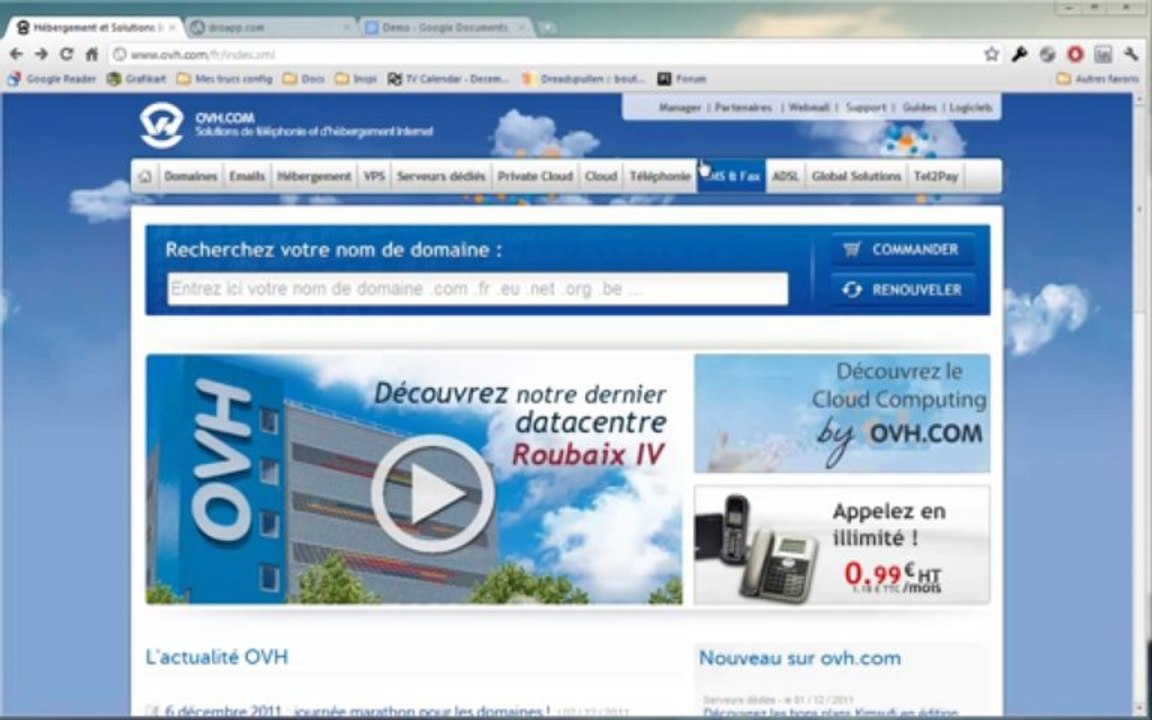Click the Nouveau sur ovh.com heading

pyautogui.click(x=799, y=658)
